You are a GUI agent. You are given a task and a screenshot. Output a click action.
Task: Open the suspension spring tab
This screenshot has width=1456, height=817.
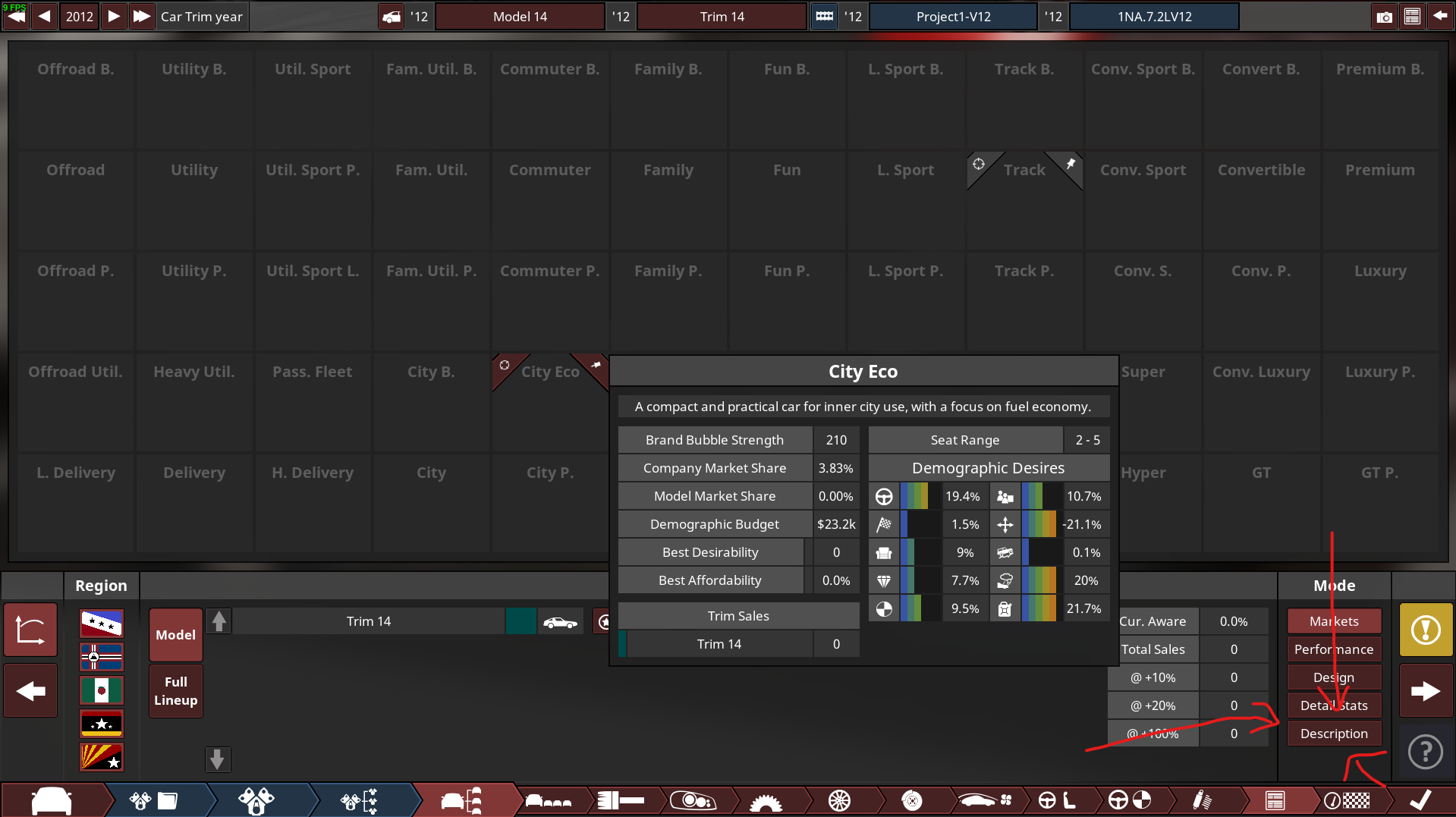[x=1202, y=800]
